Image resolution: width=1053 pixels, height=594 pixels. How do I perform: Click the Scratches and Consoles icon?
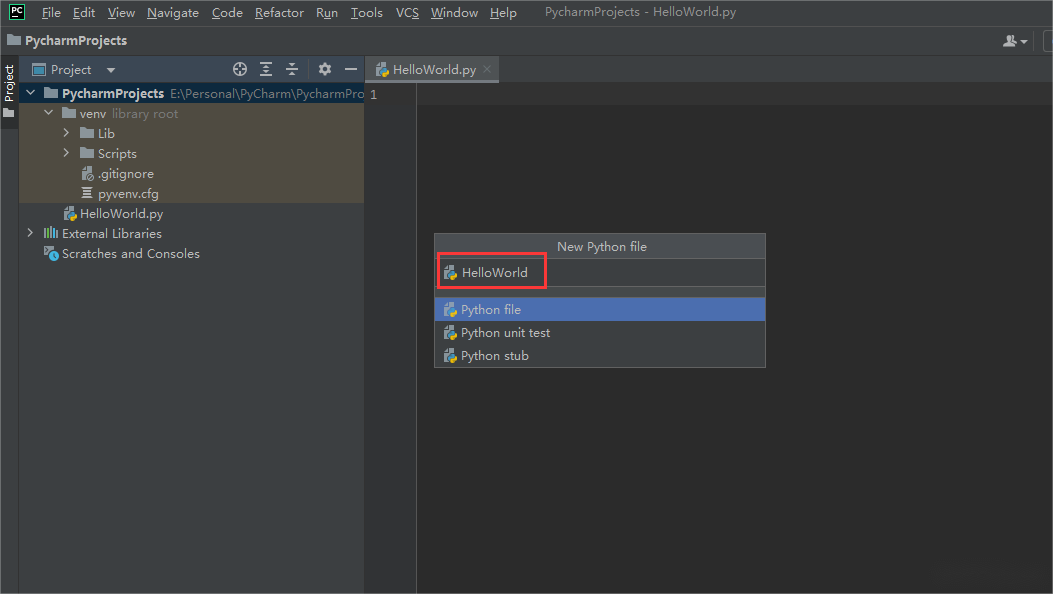coord(51,253)
